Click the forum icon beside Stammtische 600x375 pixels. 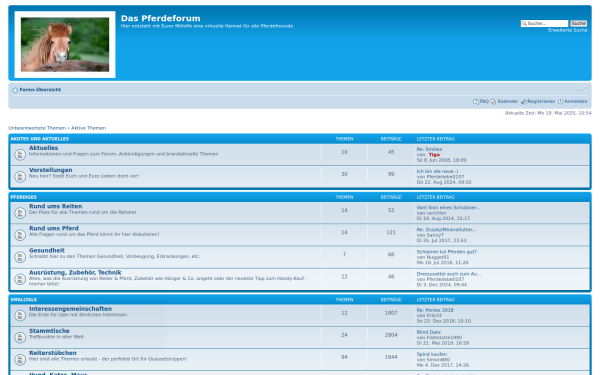pos(20,338)
